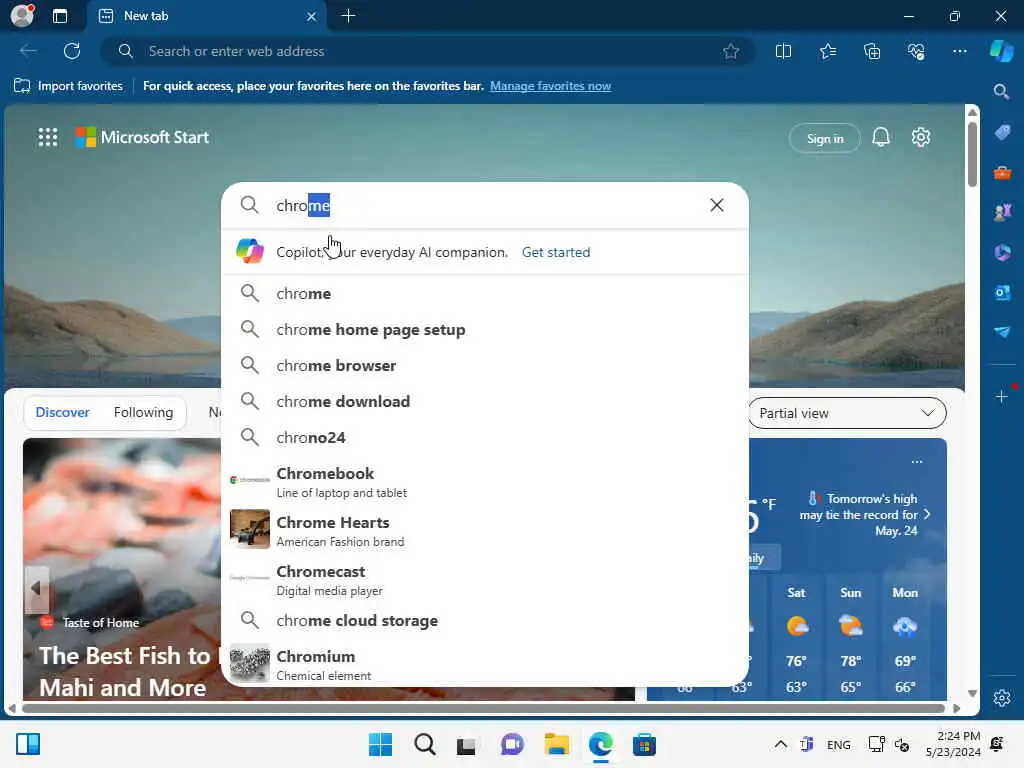Clear search box with X

(716, 205)
